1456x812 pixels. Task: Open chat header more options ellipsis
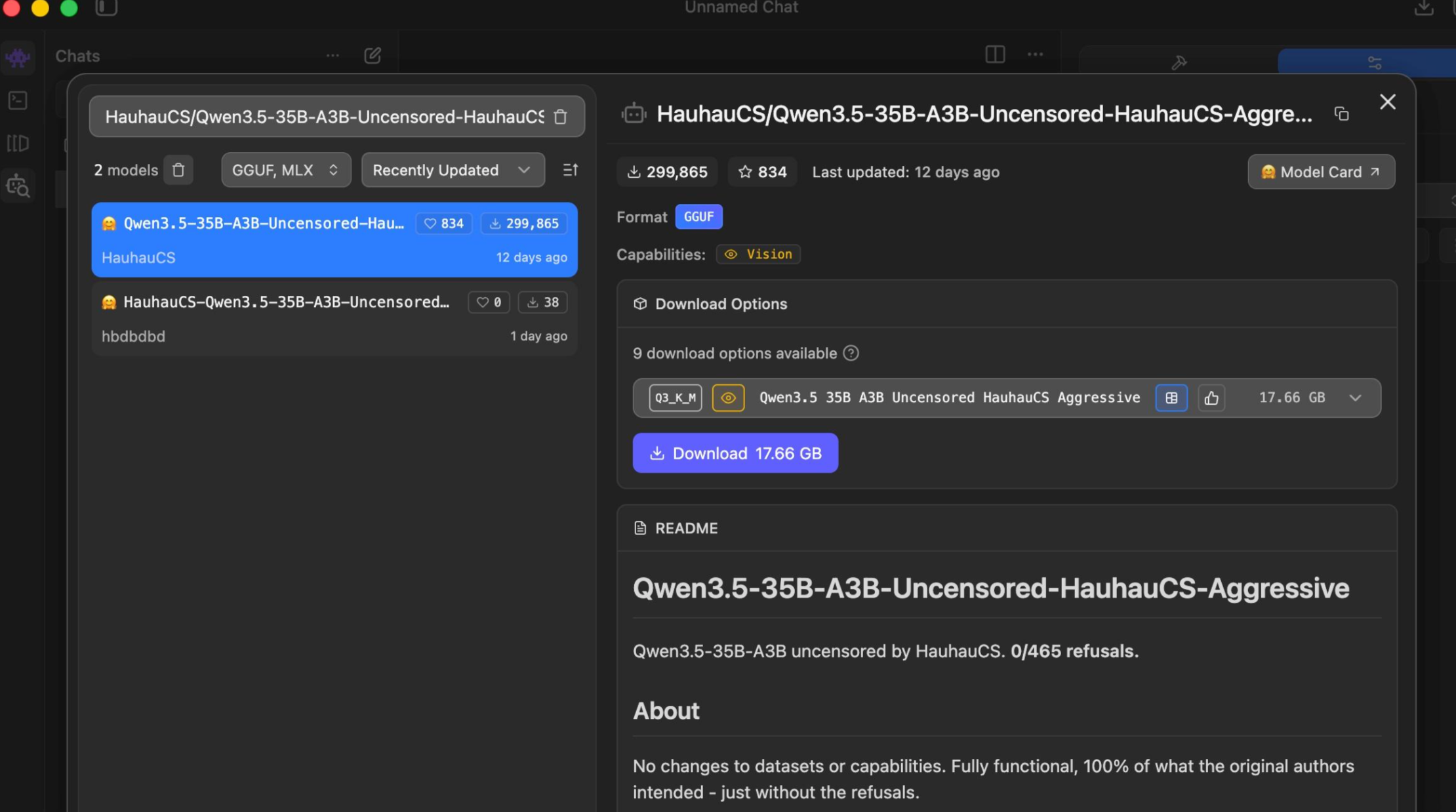point(1035,54)
